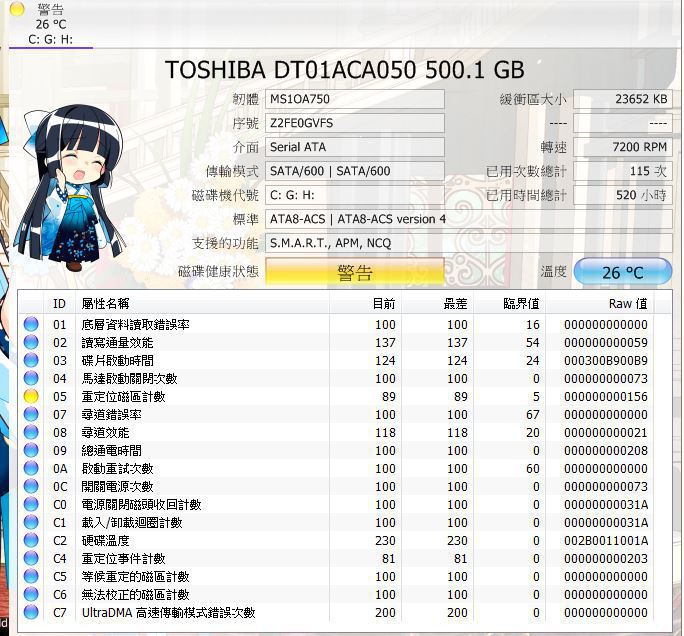684x636 pixels.
Task: Click the firmware field MS1OA750
Action: click(x=355, y=99)
